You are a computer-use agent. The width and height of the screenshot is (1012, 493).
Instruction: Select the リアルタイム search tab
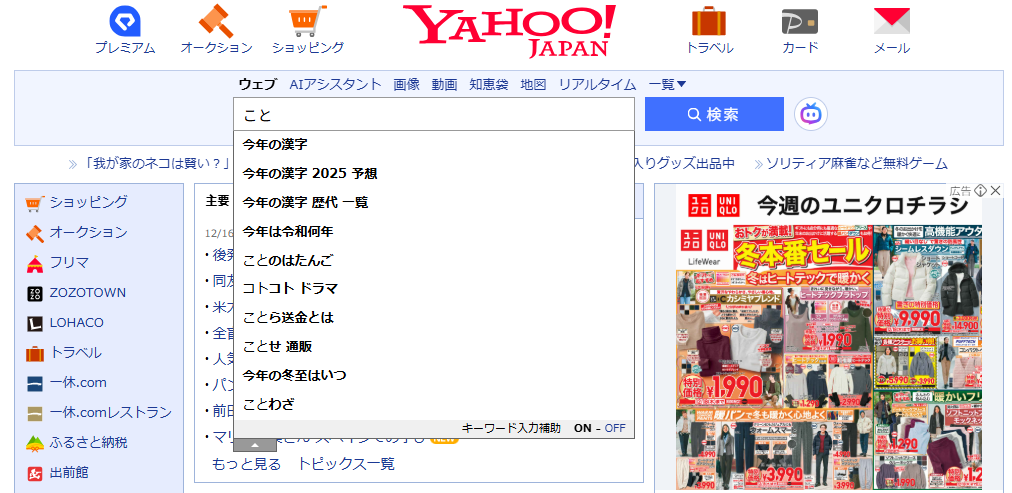(598, 84)
